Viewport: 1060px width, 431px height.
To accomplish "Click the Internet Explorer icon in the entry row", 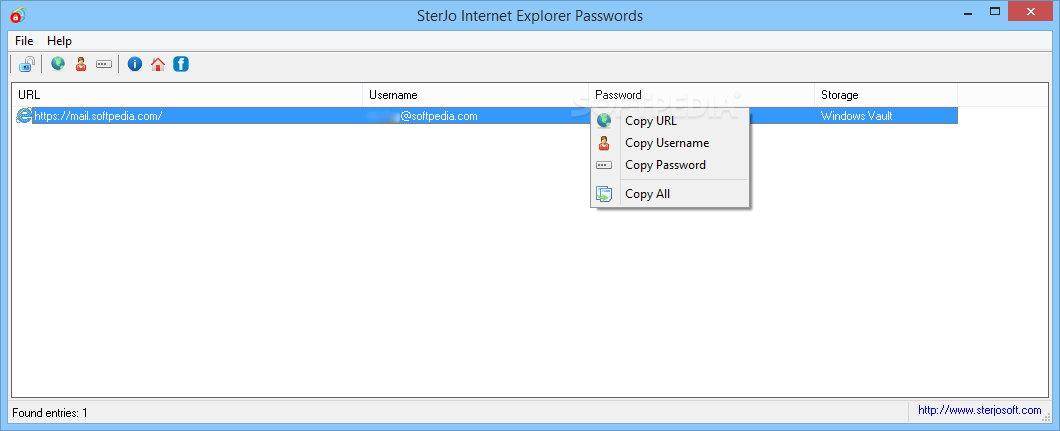I will (24, 116).
